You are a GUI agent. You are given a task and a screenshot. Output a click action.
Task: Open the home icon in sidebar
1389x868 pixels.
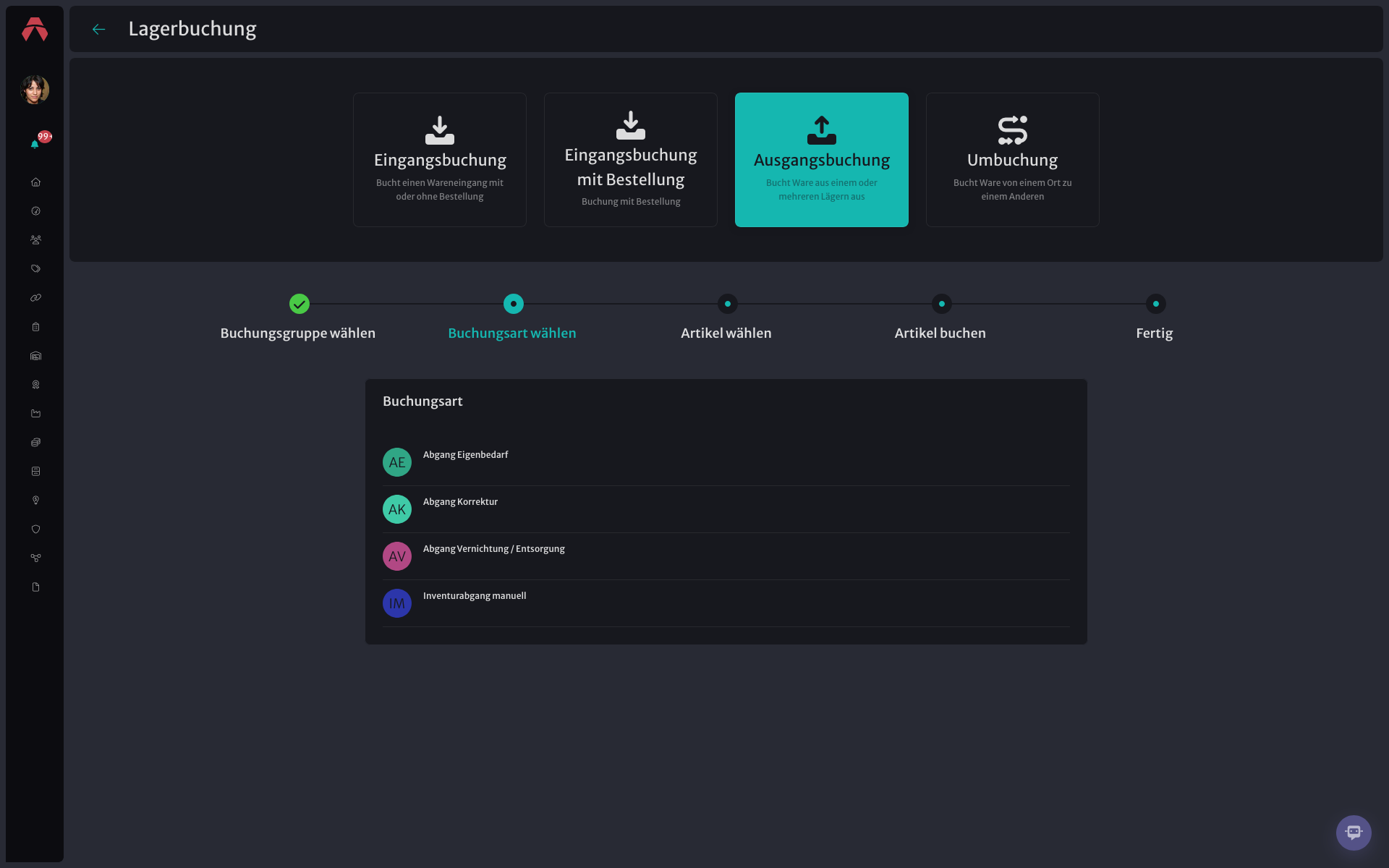pos(35,182)
